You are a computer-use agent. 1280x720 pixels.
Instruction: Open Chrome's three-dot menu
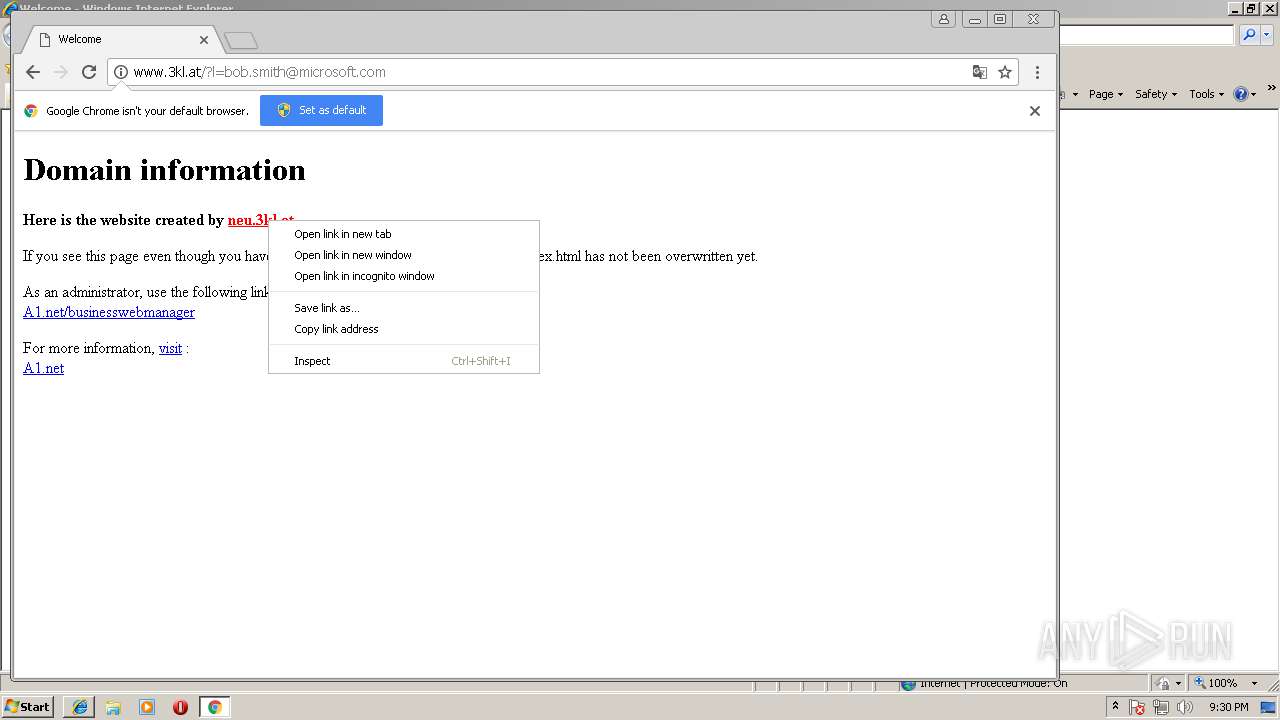pyautogui.click(x=1037, y=72)
